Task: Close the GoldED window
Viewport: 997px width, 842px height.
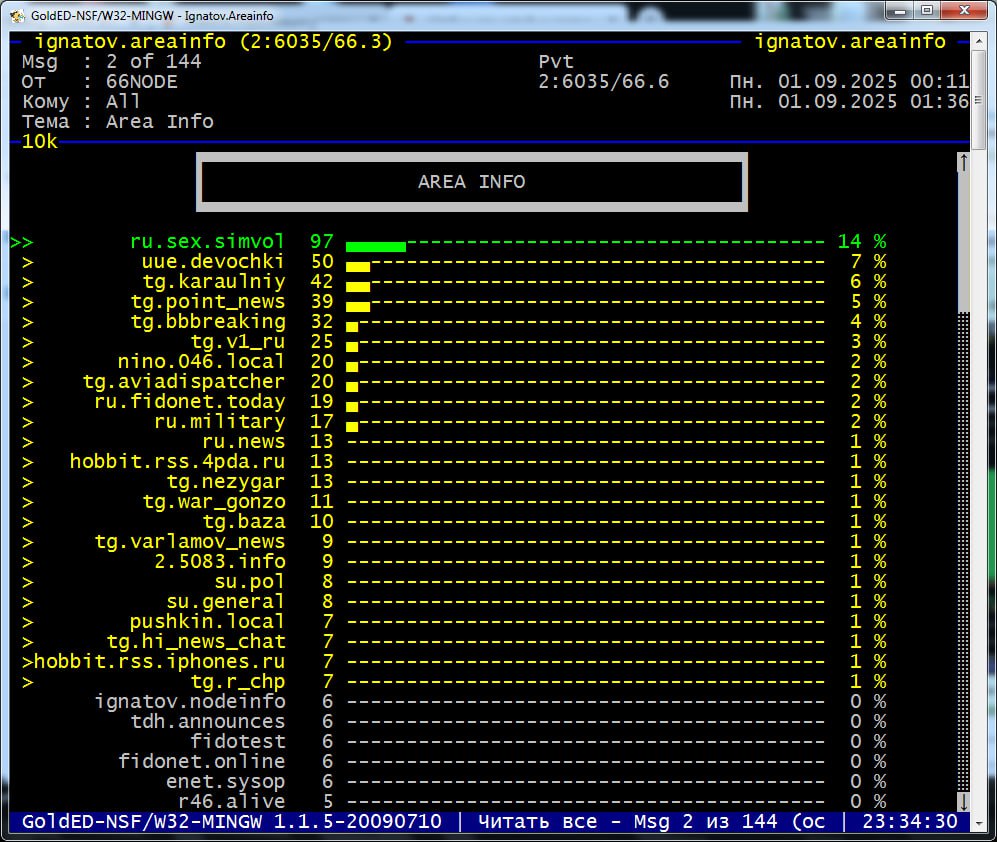Action: tap(967, 12)
